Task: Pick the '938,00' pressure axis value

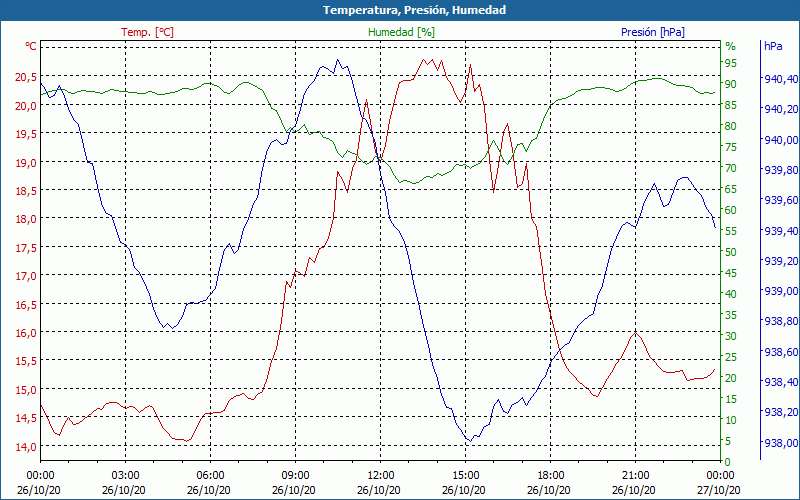Action: [x=780, y=442]
